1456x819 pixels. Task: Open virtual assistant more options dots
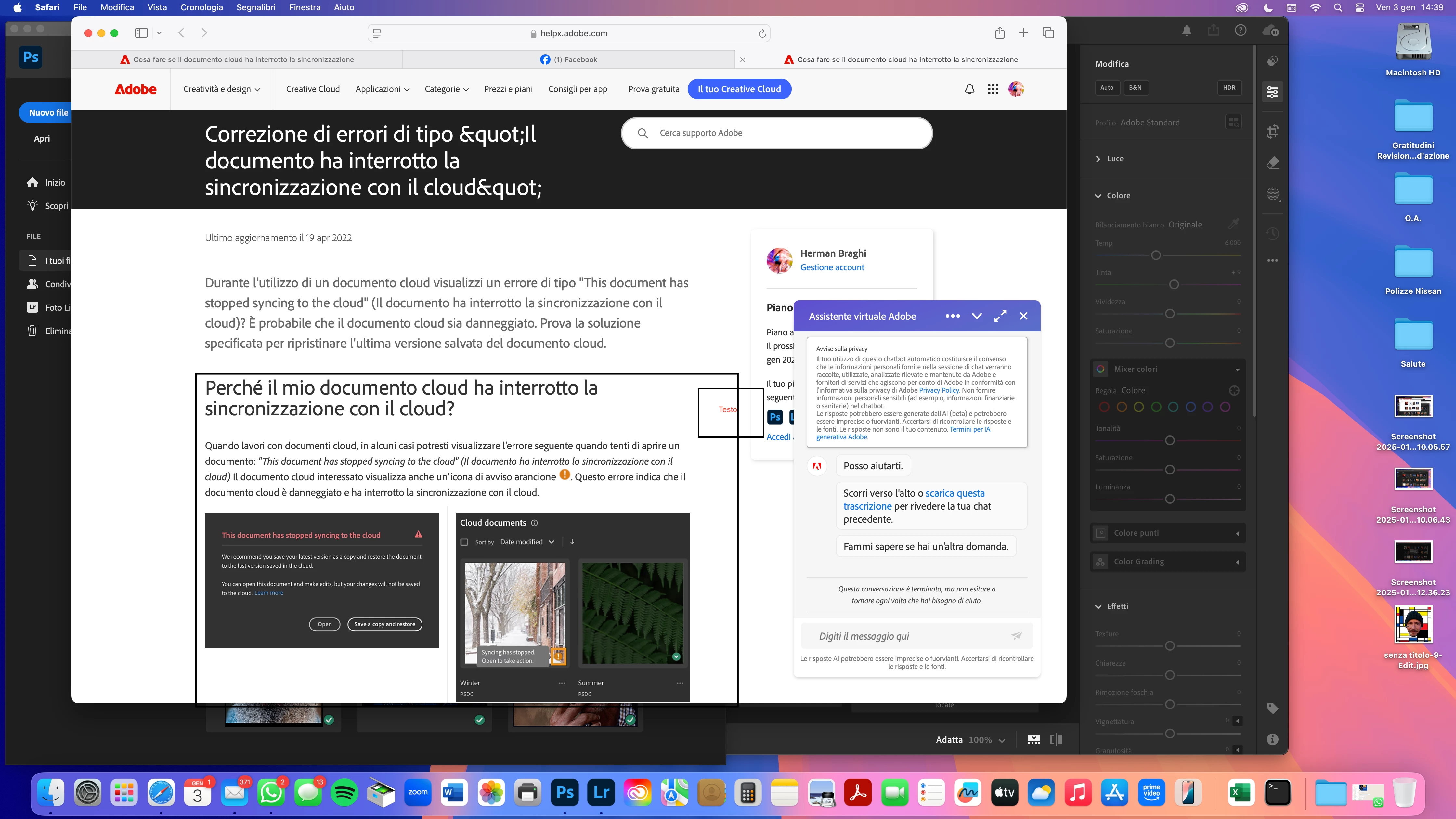coord(952,316)
